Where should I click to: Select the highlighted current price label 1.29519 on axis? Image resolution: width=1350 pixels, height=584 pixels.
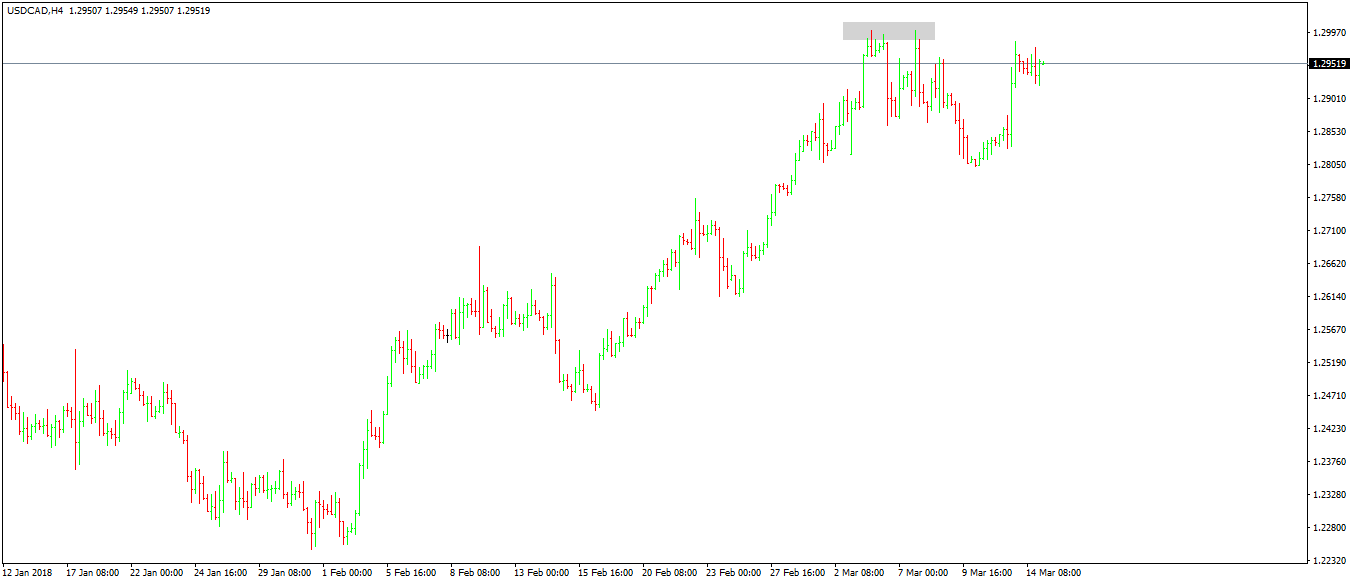[x=1329, y=63]
